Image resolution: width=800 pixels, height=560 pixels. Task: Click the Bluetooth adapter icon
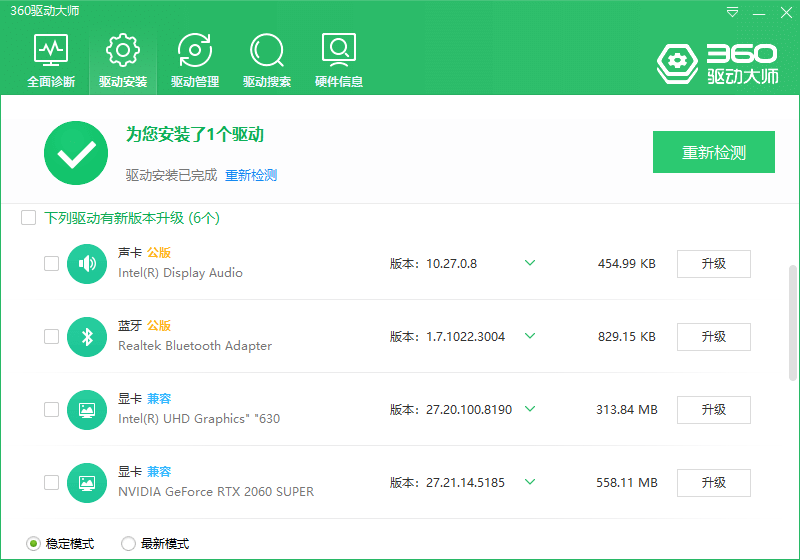pos(87,337)
